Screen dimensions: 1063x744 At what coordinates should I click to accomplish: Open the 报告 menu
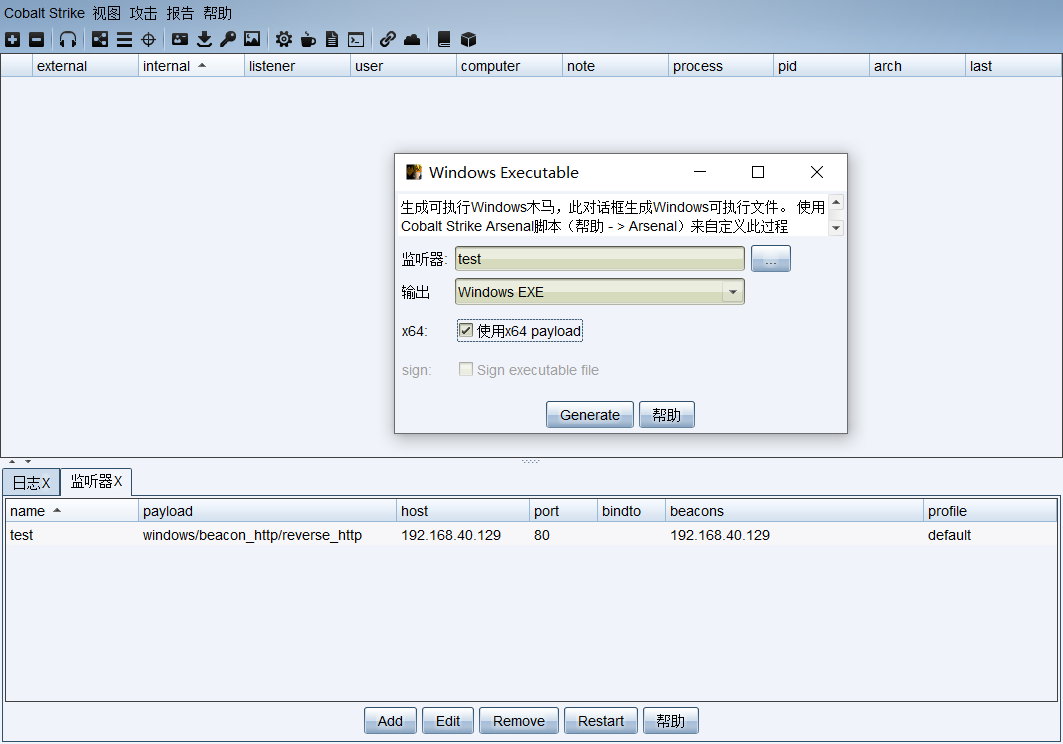(x=180, y=13)
